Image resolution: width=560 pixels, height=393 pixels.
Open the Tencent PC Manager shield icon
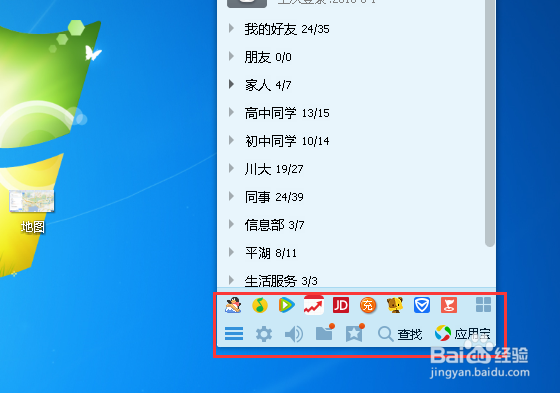(422, 305)
